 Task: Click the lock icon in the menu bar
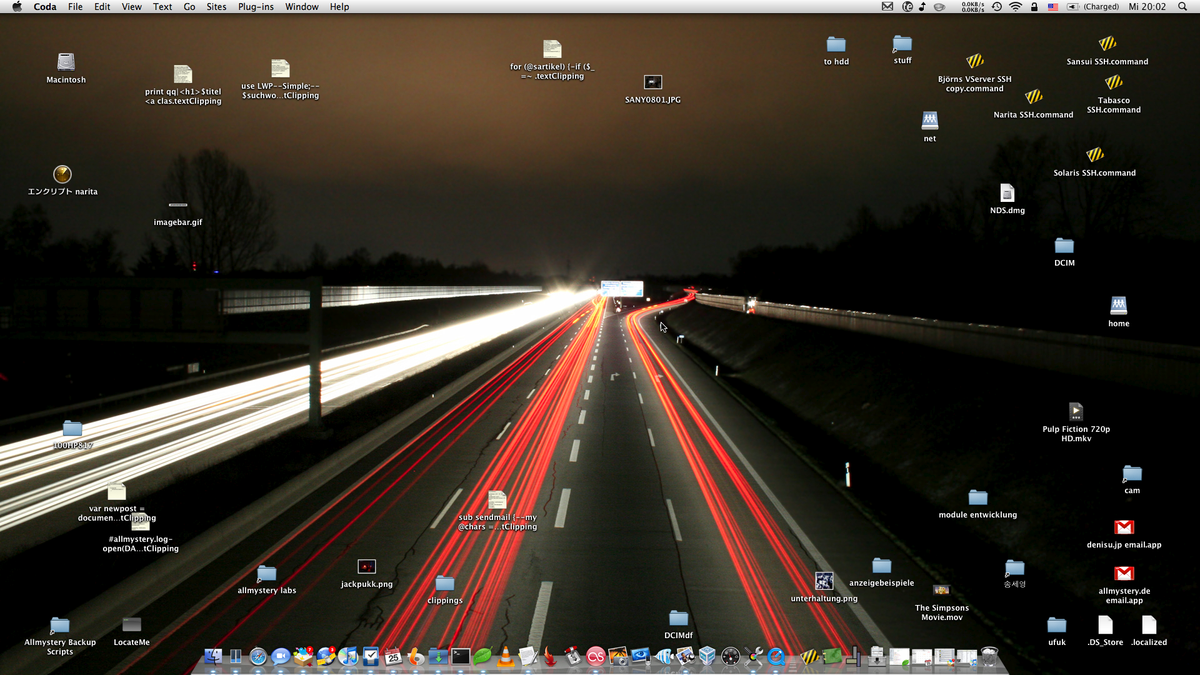[x=1034, y=7]
